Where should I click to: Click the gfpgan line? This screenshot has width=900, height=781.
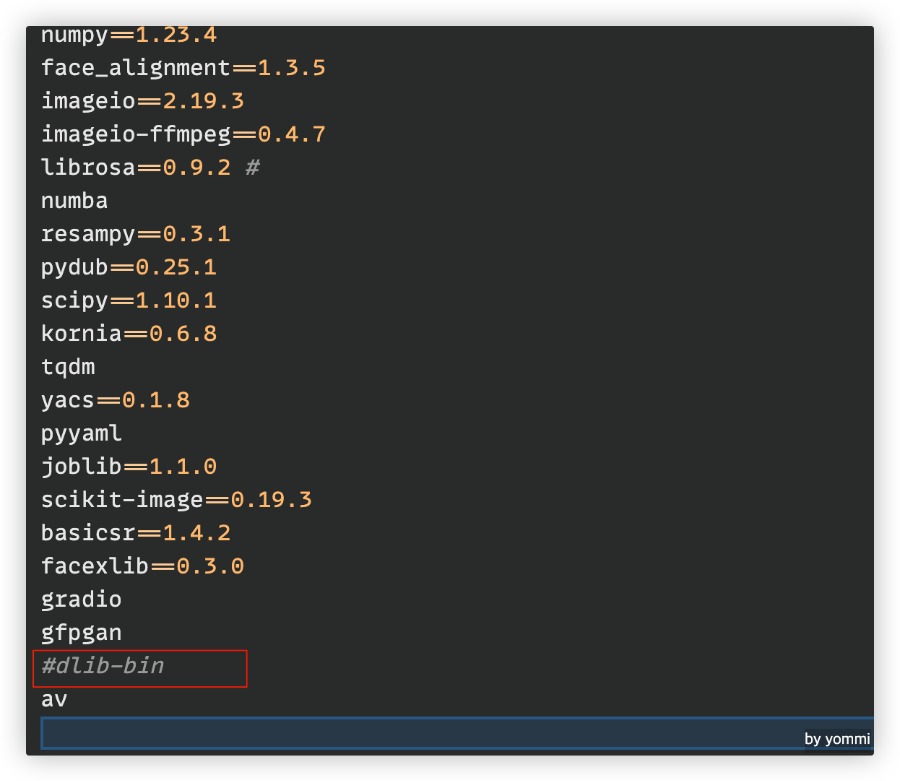click(81, 634)
